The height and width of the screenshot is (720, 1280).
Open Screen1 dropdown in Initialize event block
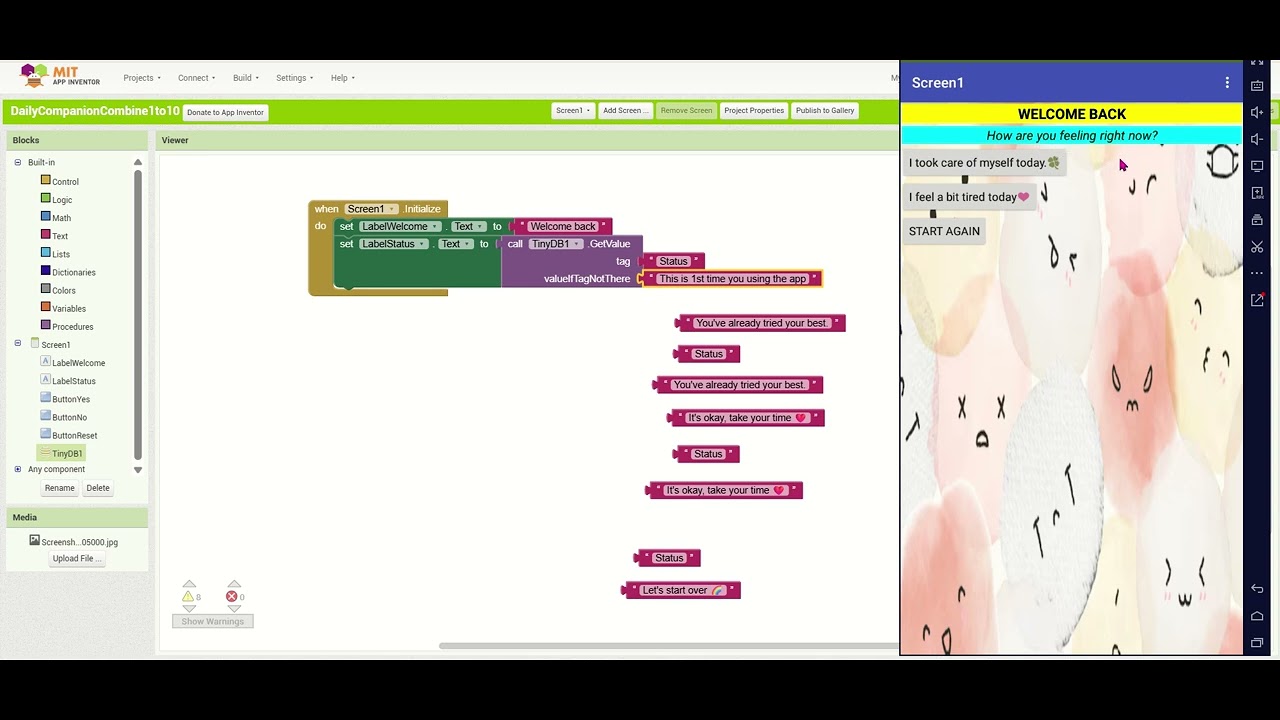(x=371, y=209)
